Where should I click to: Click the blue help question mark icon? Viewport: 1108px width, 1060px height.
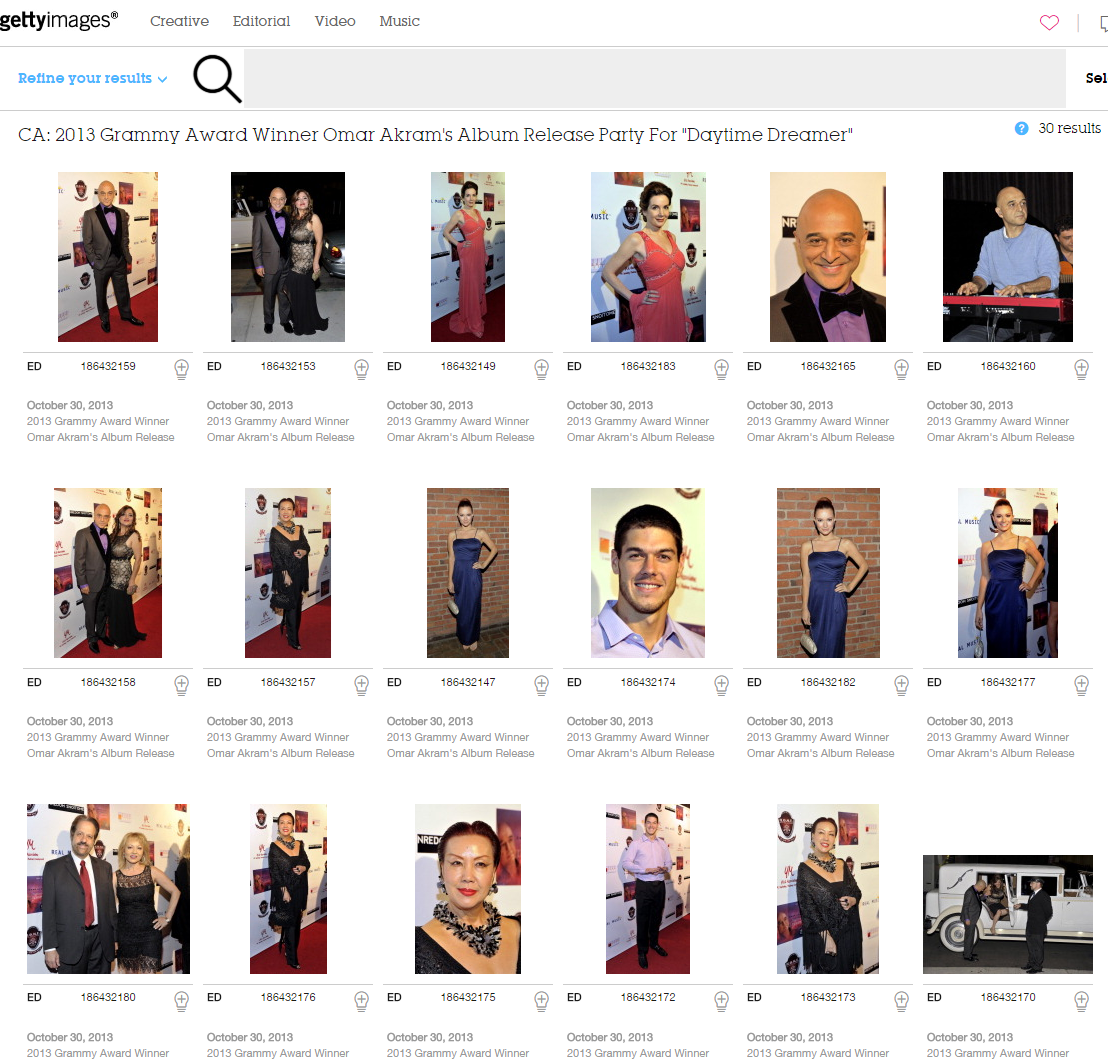point(1021,128)
